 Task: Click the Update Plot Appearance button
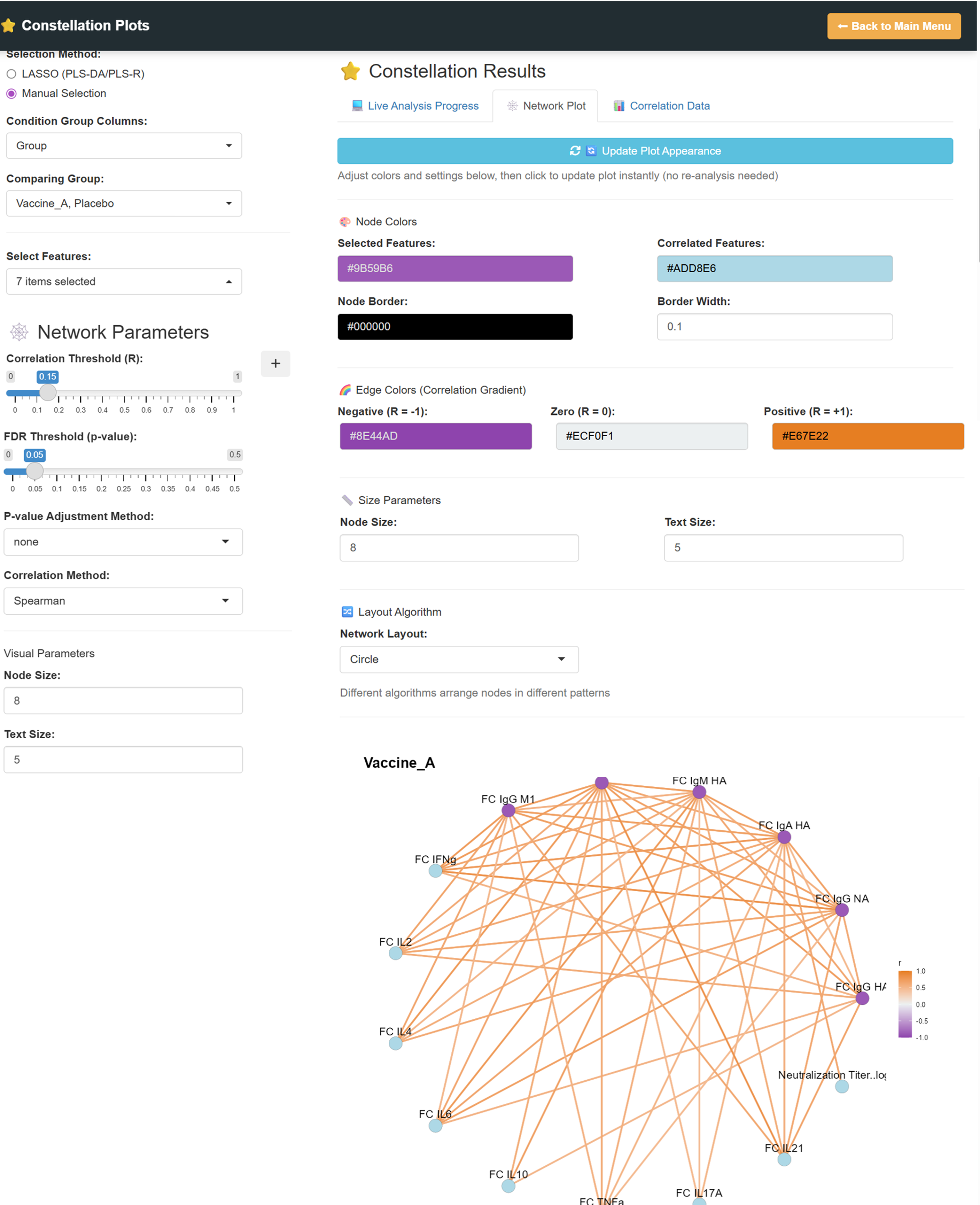click(x=645, y=151)
